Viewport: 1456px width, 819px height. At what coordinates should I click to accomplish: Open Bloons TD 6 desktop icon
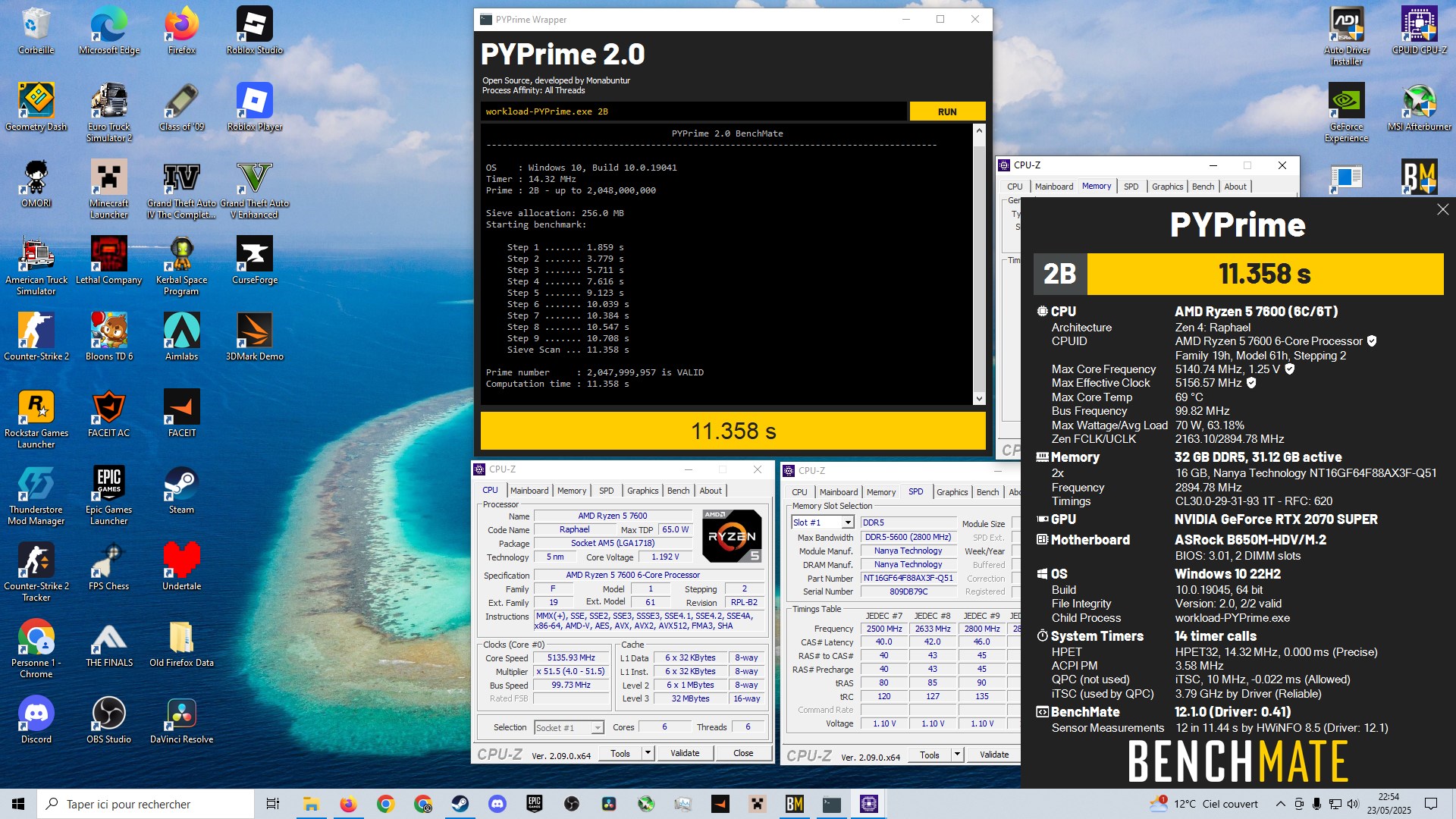tap(109, 337)
